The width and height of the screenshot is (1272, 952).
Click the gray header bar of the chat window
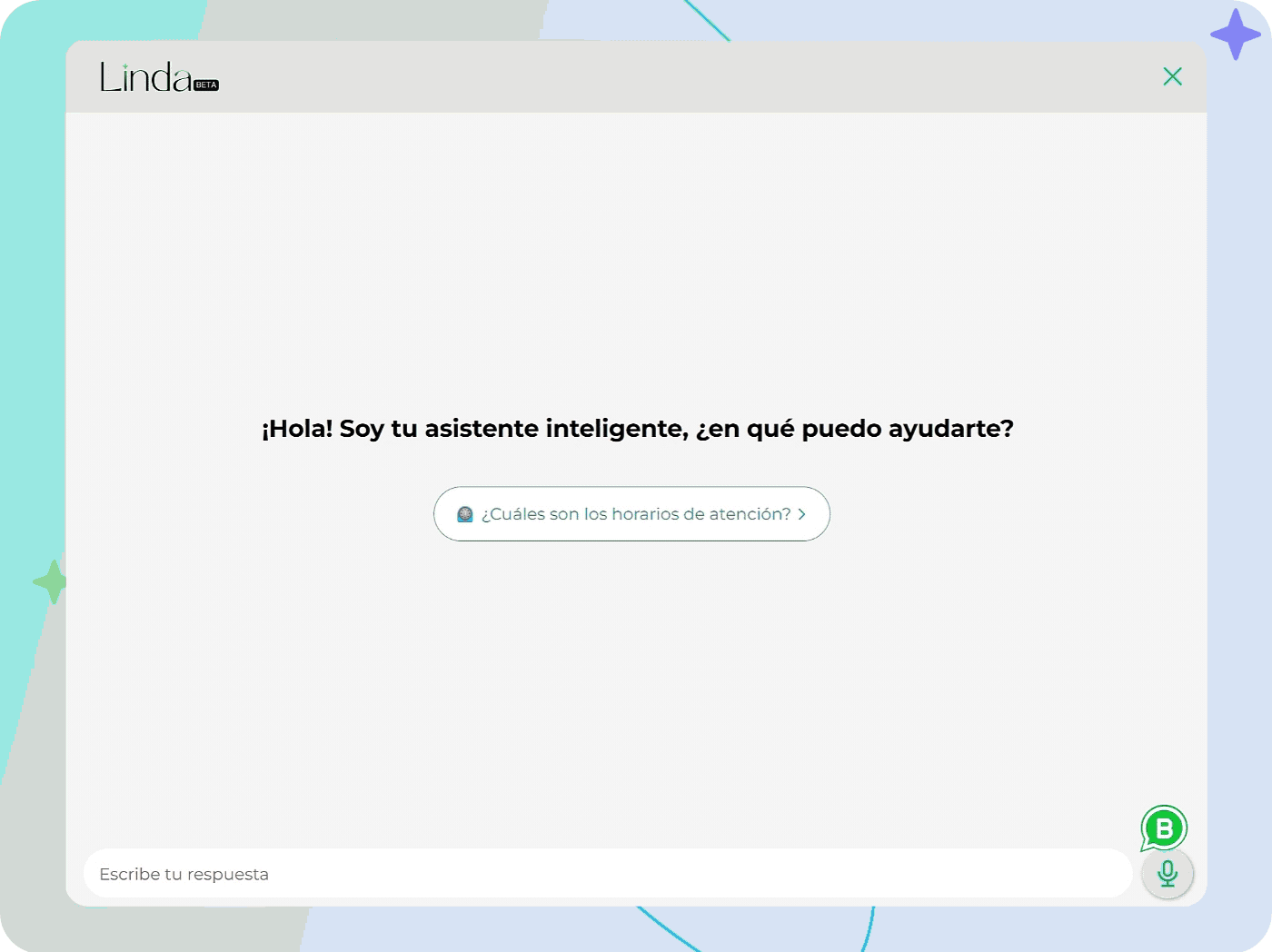point(636,77)
